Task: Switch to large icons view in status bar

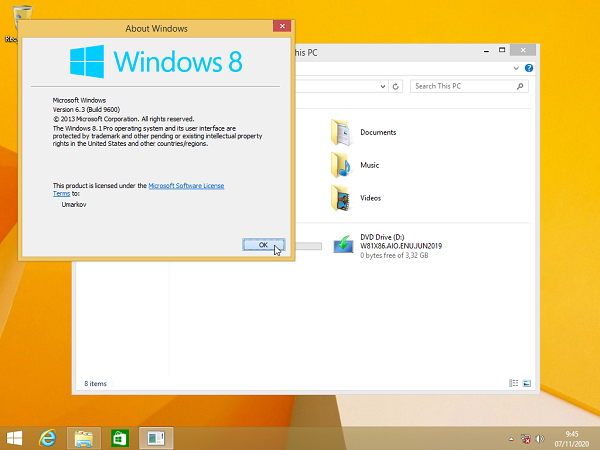Action: [527, 383]
